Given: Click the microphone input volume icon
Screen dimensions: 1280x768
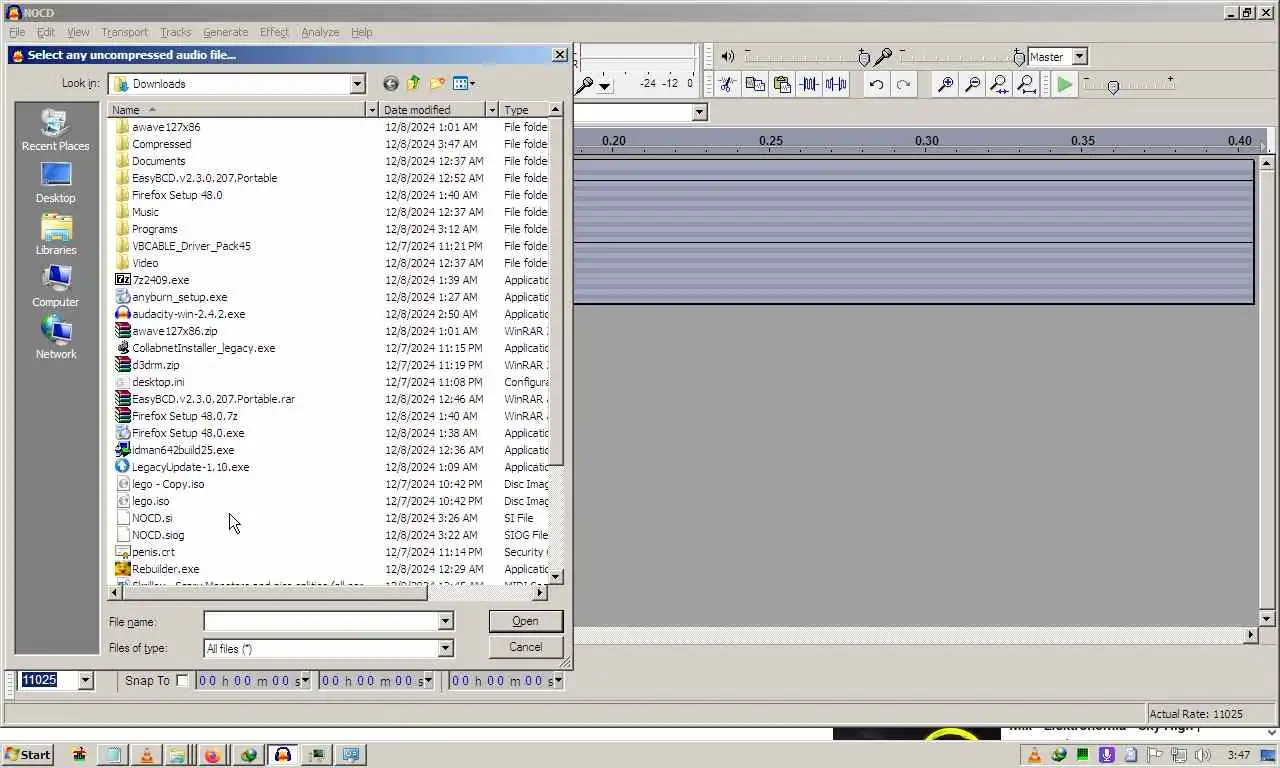Looking at the screenshot, I should pos(883,57).
